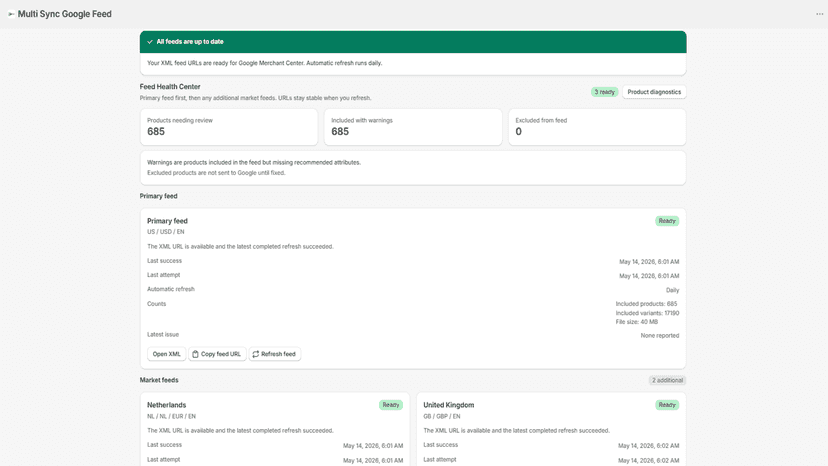The image size is (828, 466).
Task: Copy the primary feed URL
Action: [217, 354]
